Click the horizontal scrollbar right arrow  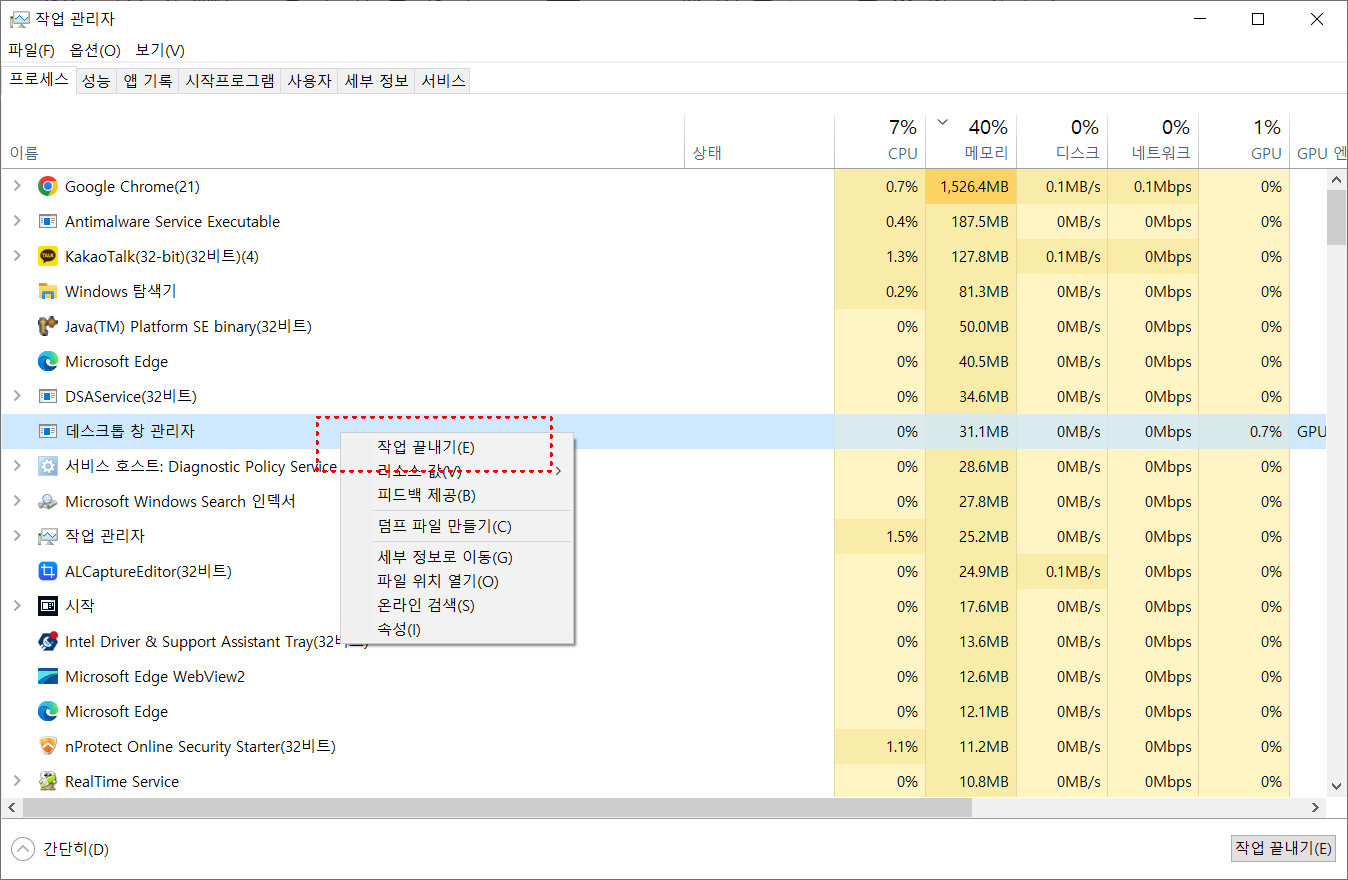pos(1317,806)
